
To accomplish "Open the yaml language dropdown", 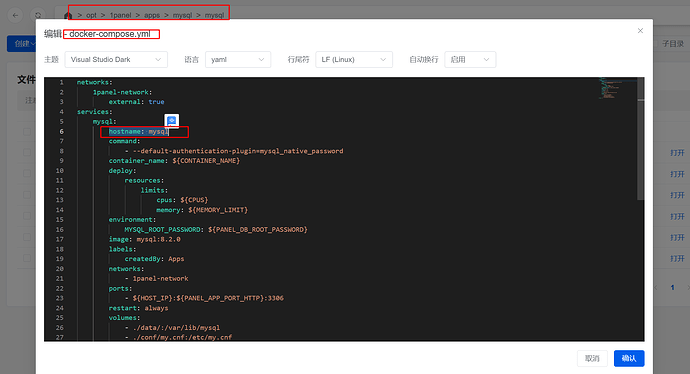I will tap(238, 59).
